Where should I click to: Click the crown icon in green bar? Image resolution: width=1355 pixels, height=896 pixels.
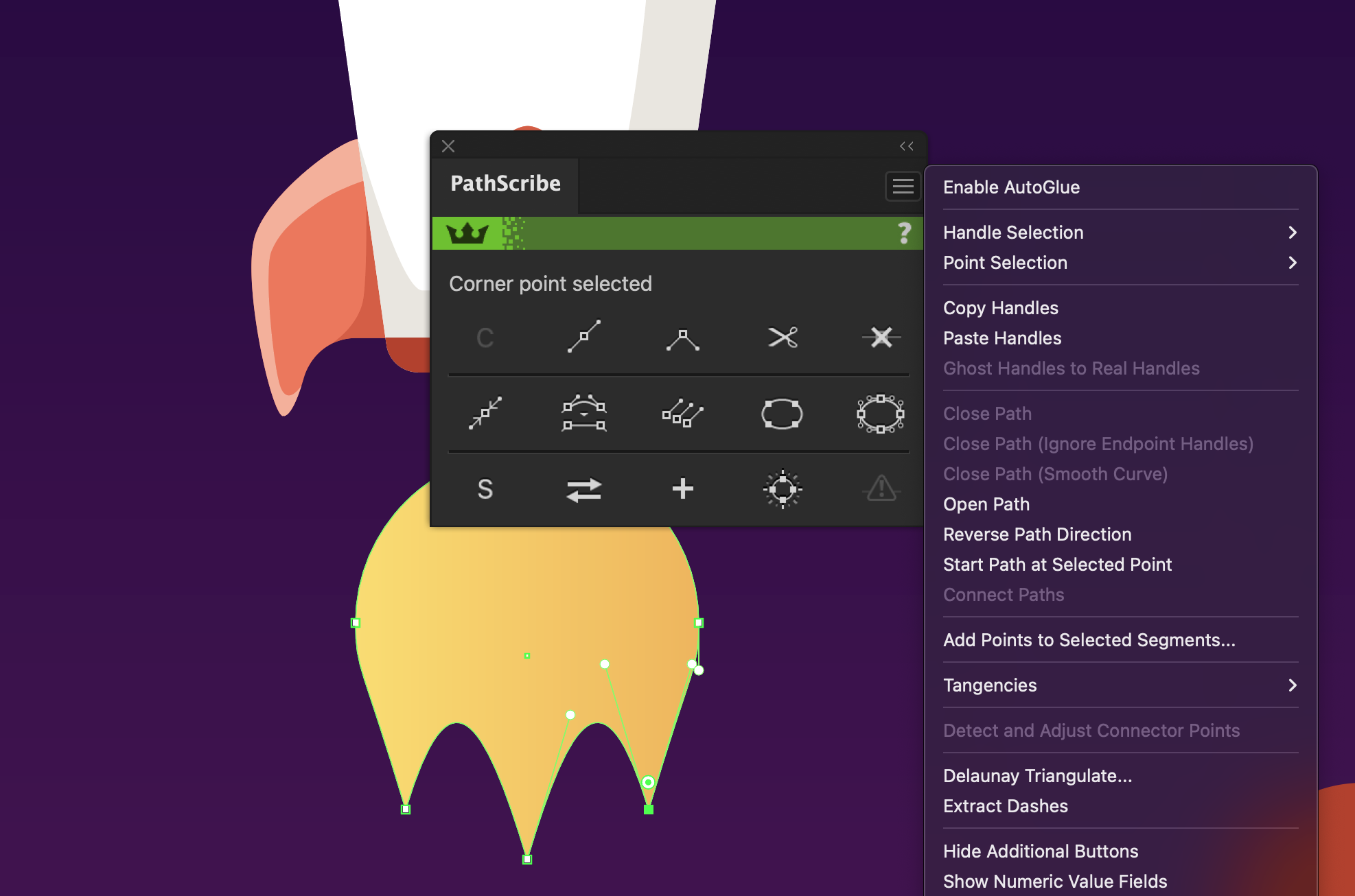pyautogui.click(x=467, y=233)
